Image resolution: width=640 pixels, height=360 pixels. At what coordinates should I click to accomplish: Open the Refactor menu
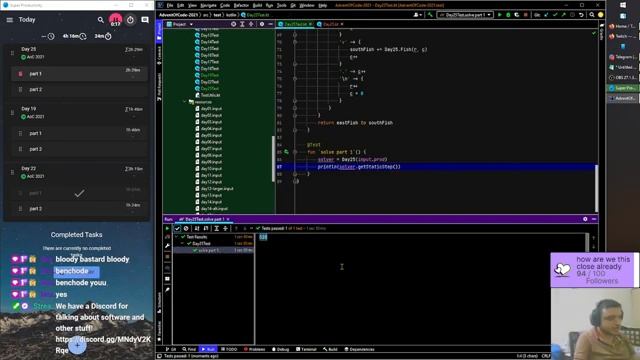241,5
